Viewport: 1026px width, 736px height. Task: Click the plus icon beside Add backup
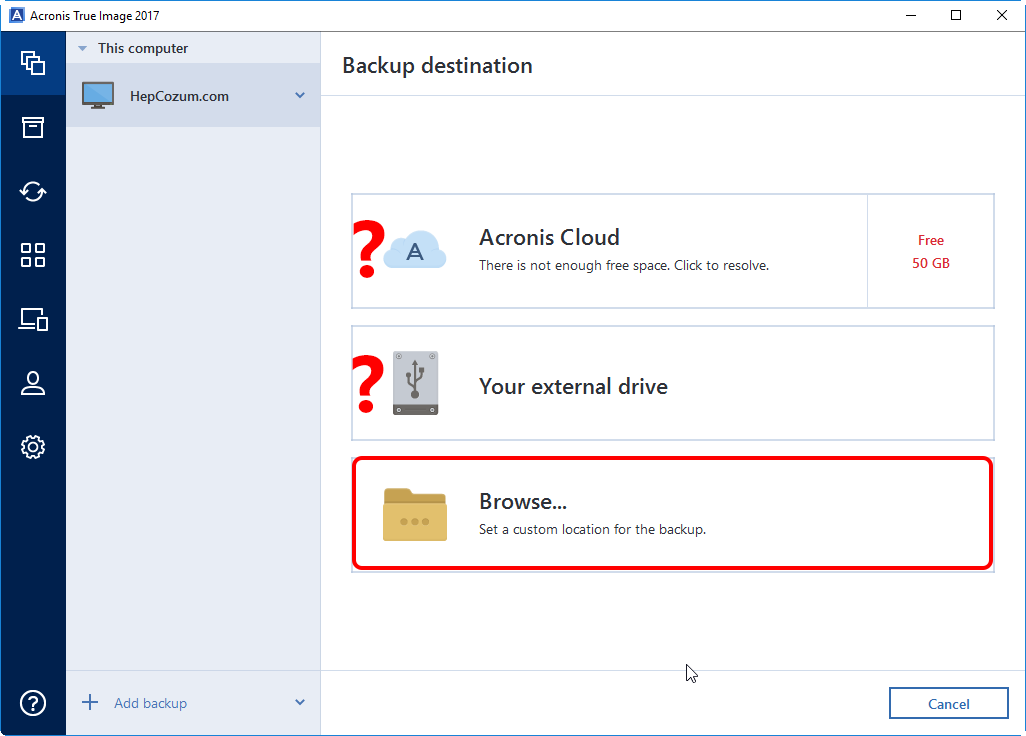pyautogui.click(x=90, y=703)
